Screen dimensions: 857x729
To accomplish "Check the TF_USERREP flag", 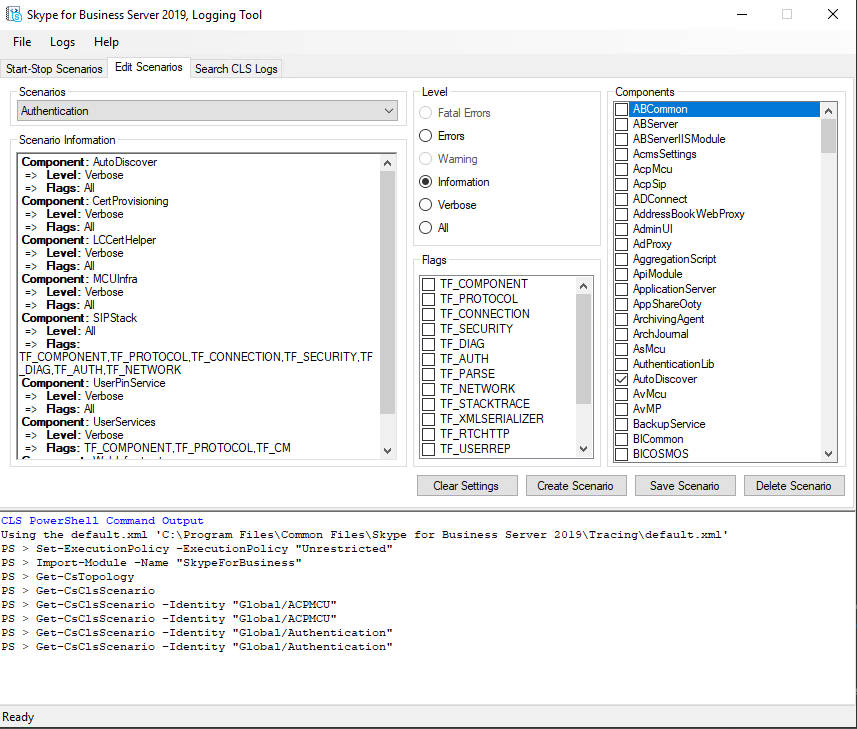I will (429, 449).
